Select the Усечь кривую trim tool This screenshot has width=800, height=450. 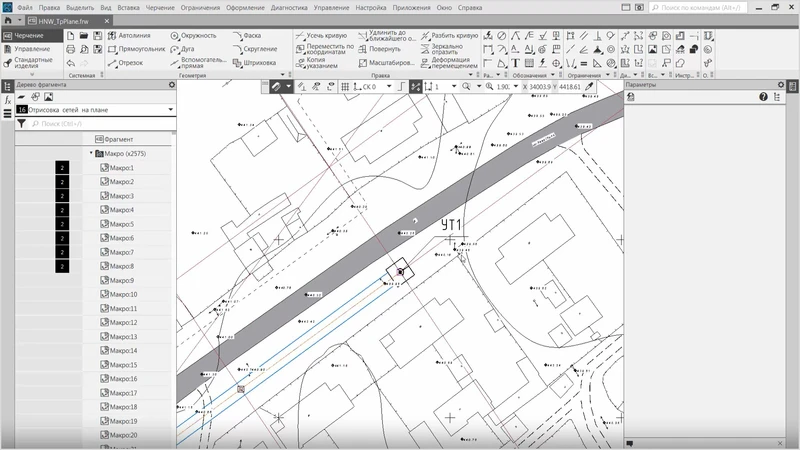tap(322, 35)
